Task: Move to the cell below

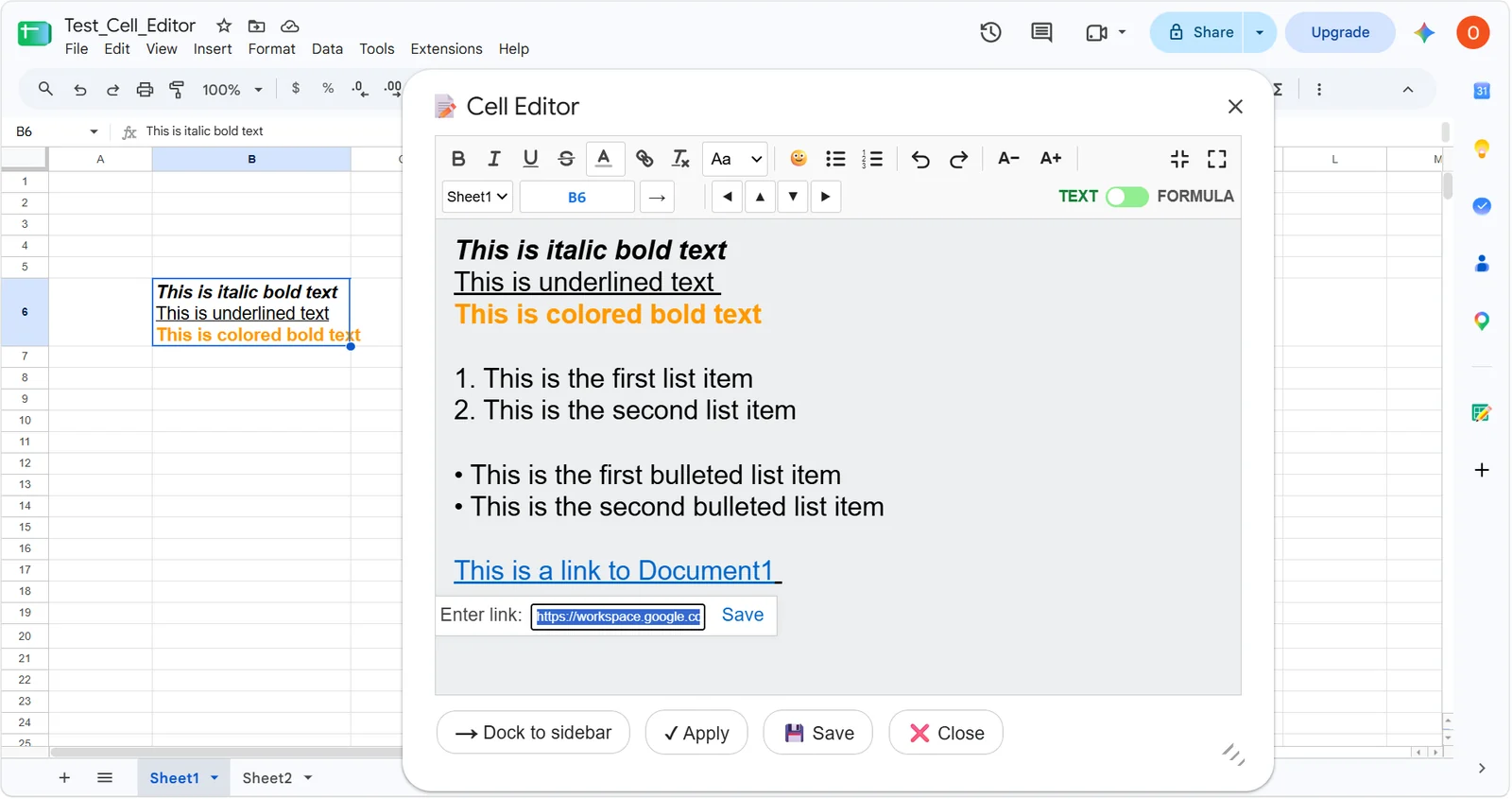Action: (x=793, y=197)
